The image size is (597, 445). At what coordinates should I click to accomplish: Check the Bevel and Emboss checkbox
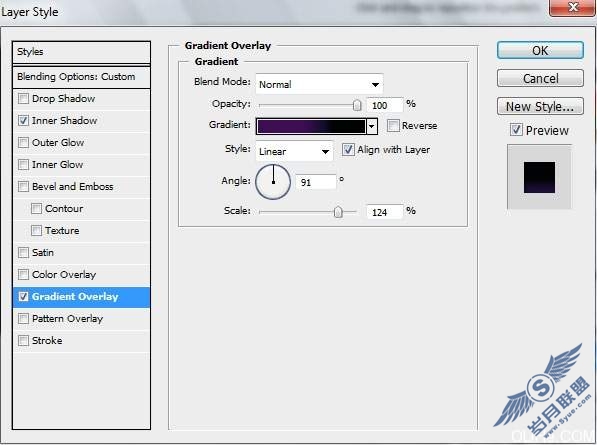pyautogui.click(x=23, y=187)
